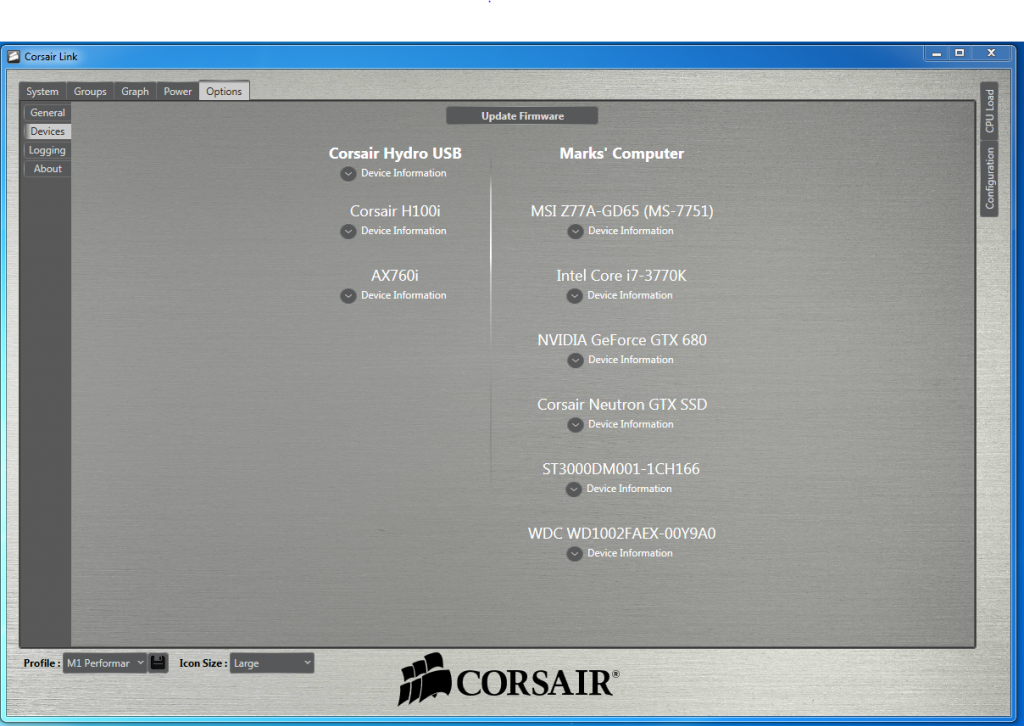Switch to the Power tab
The height and width of the screenshot is (726, 1024).
coord(178,91)
